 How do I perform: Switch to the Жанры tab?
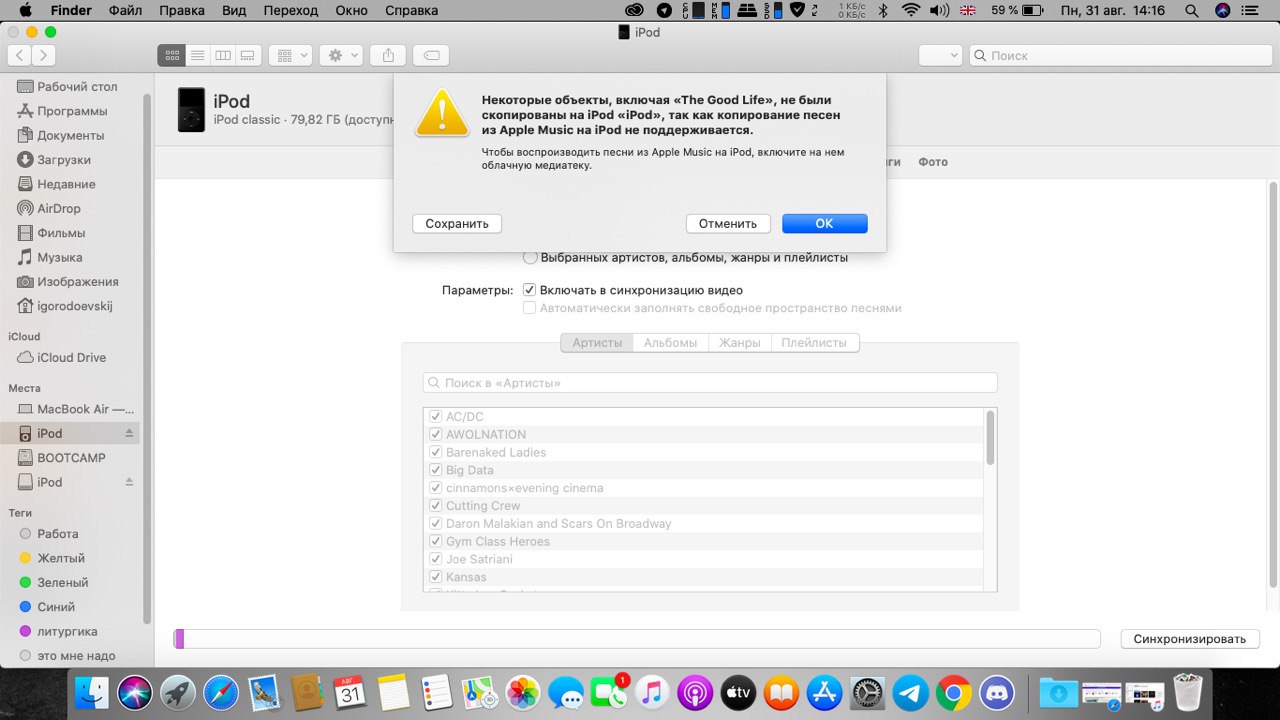(x=740, y=342)
